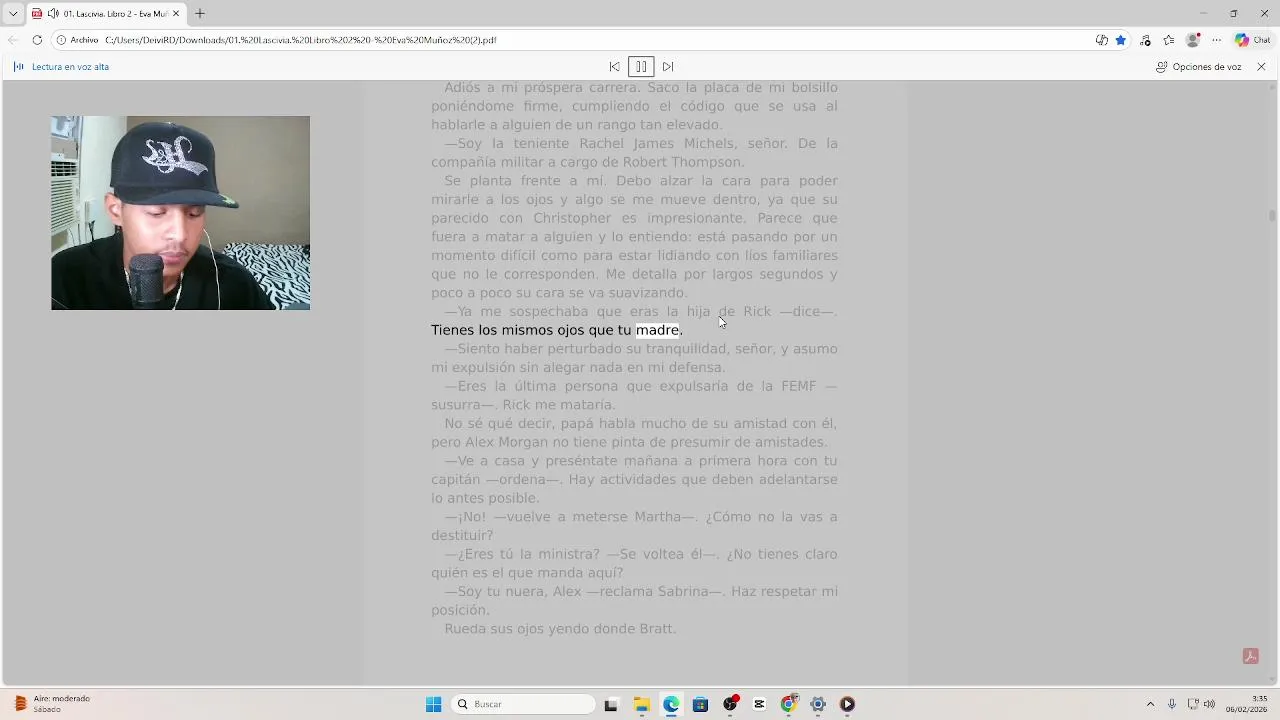Image resolution: width=1280 pixels, height=720 pixels.
Task: Open Task View on taskbar
Action: point(611,704)
